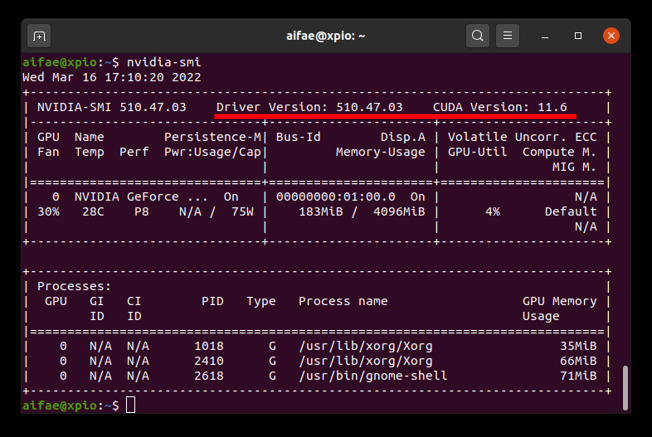Click /usr/lib/xorg/Xorg in the PID 1018 row
652x437 pixels.
(366, 346)
